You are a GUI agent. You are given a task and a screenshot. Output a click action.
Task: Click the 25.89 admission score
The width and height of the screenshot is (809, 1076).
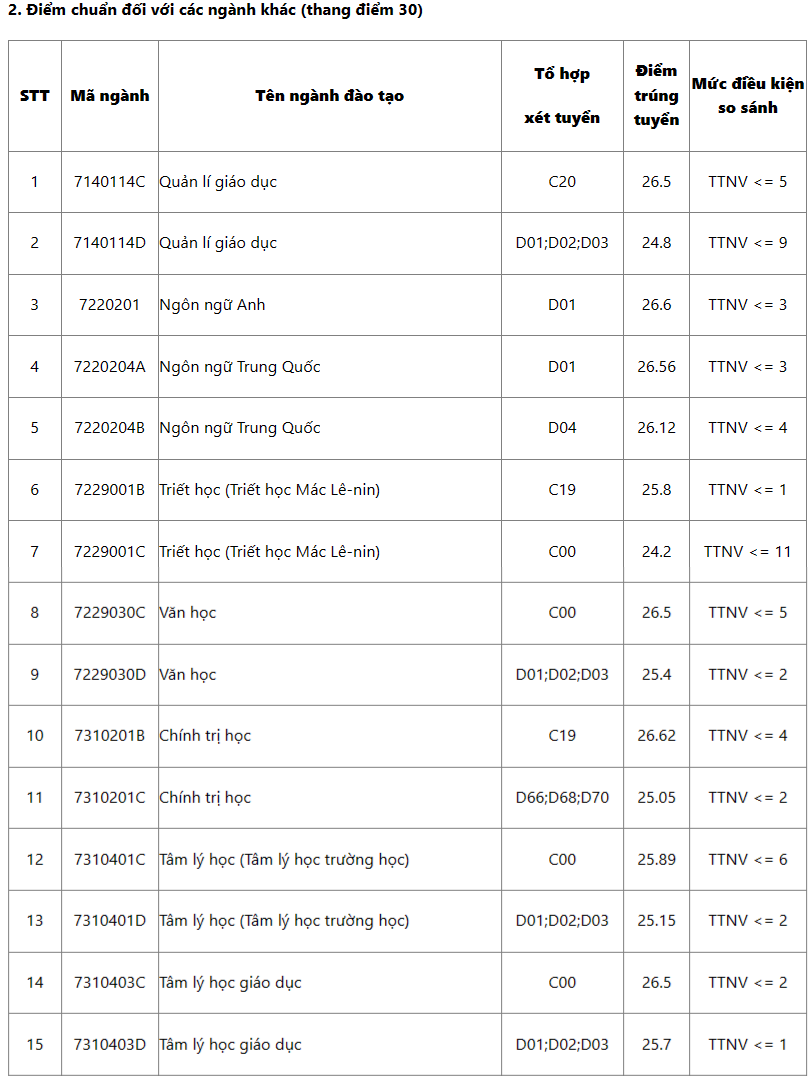[656, 860]
